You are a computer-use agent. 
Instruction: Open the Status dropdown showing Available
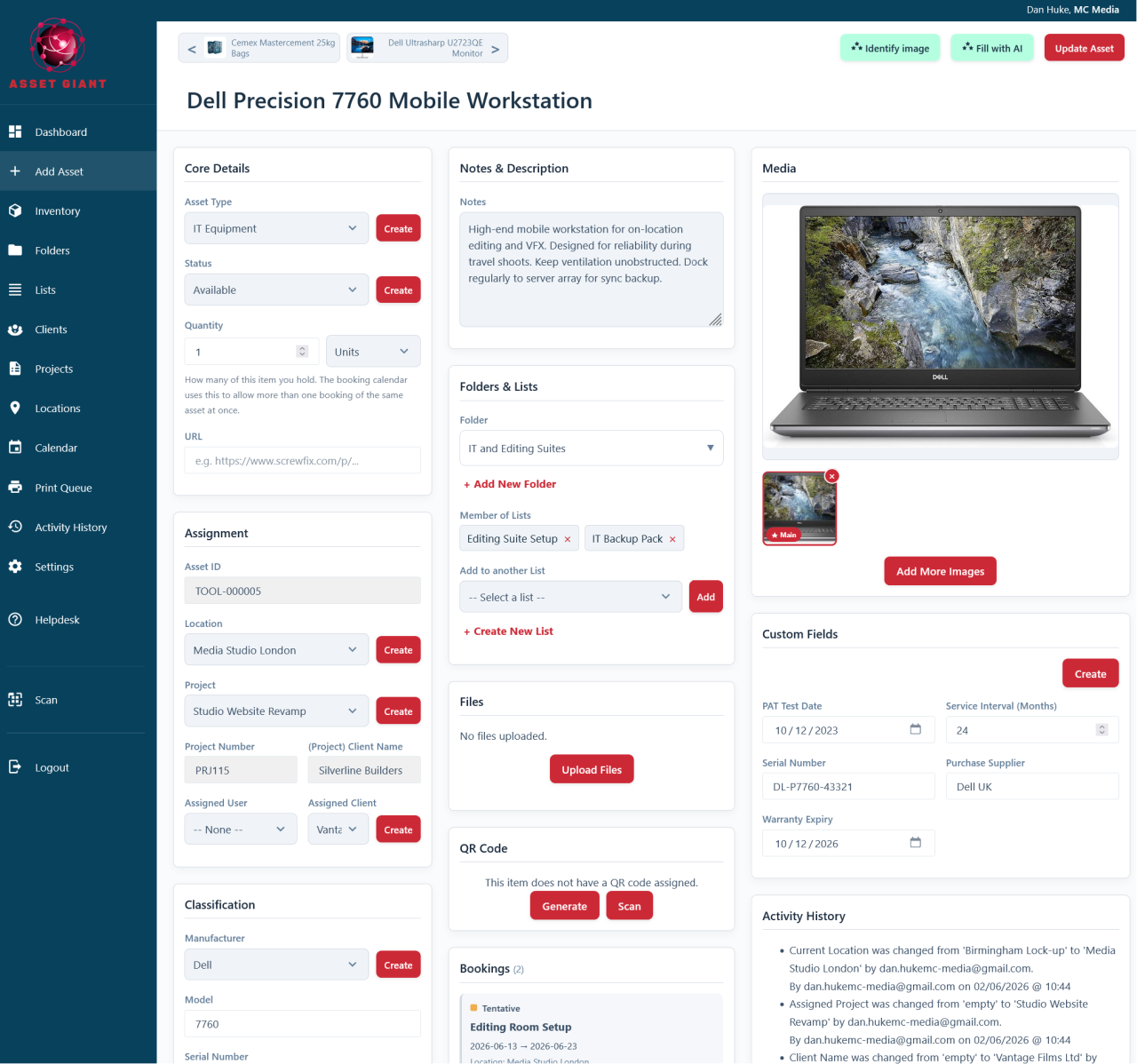coord(276,290)
